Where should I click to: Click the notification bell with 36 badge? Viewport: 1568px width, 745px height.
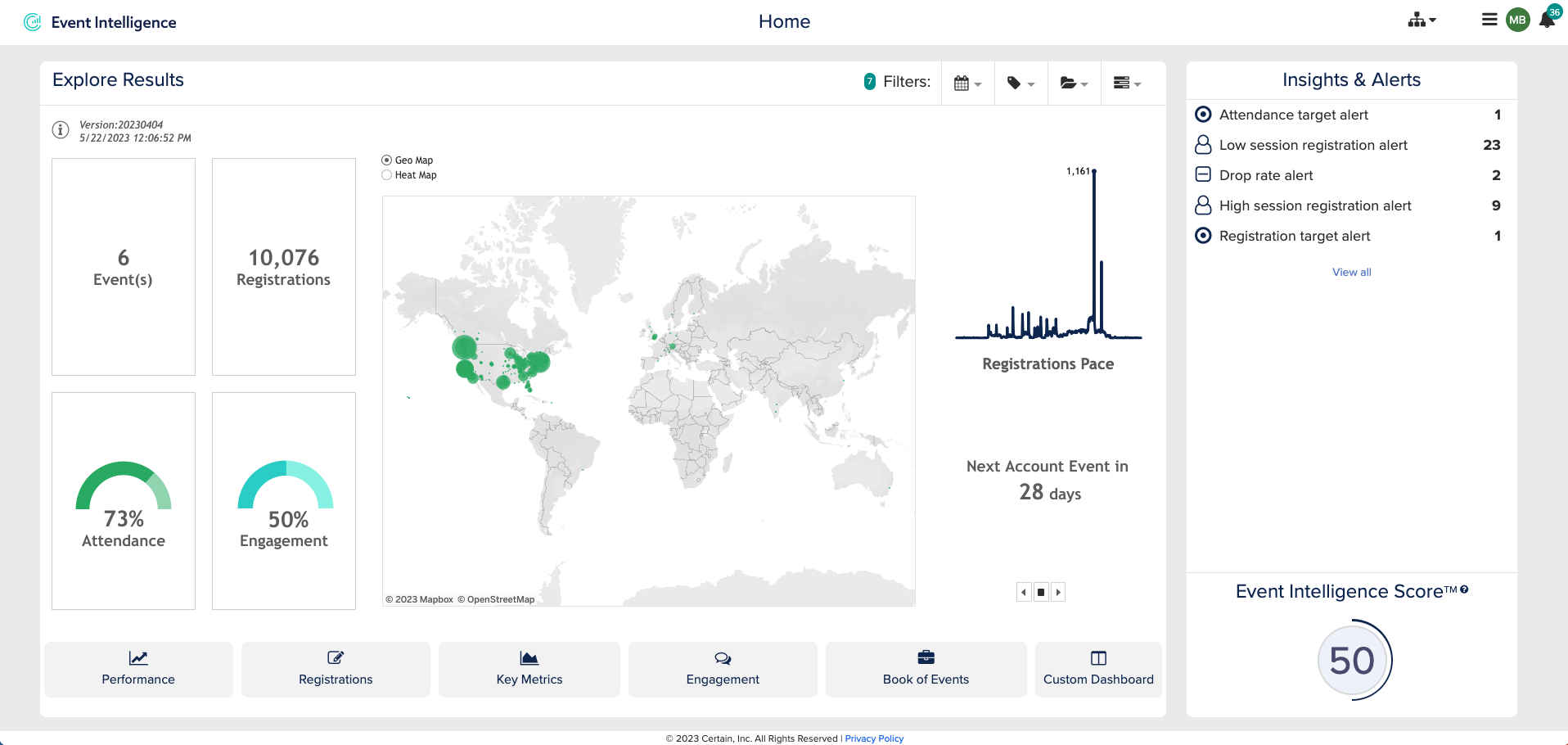[x=1548, y=20]
